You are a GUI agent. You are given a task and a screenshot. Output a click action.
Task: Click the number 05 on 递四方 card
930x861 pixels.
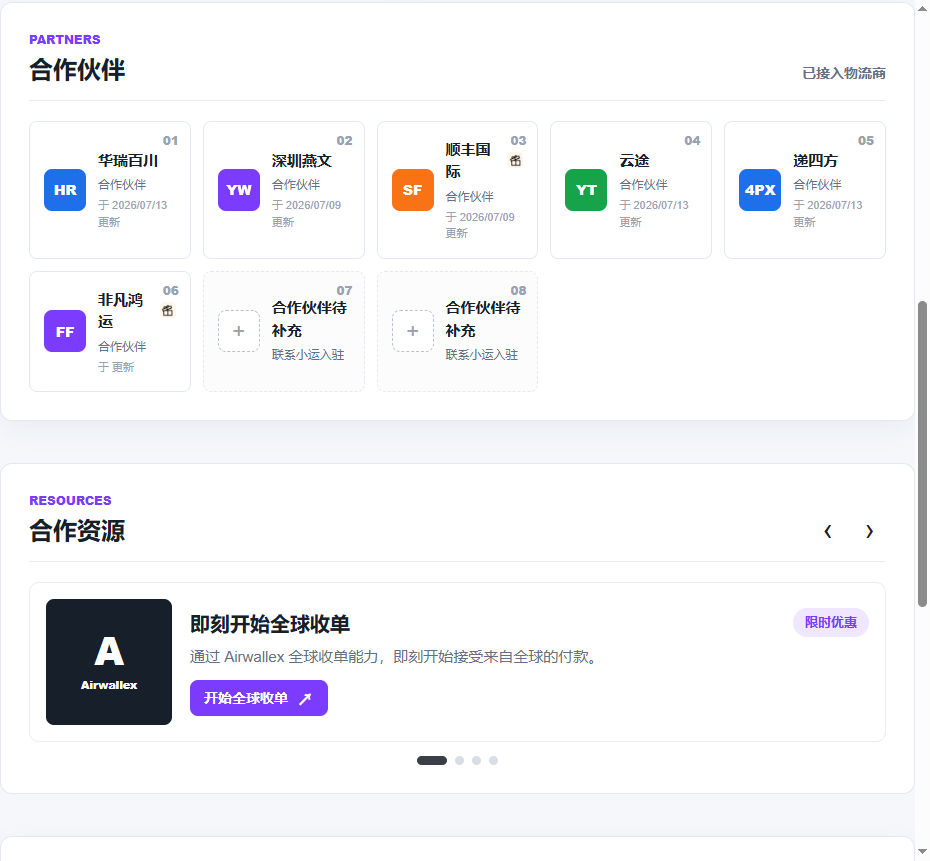pos(866,141)
